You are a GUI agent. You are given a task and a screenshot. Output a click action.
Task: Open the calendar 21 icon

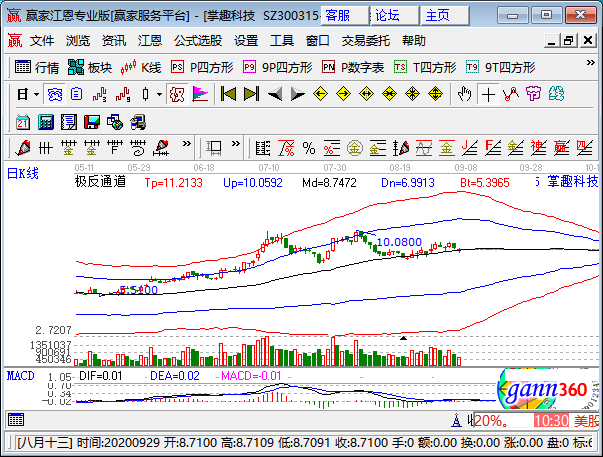[23, 122]
